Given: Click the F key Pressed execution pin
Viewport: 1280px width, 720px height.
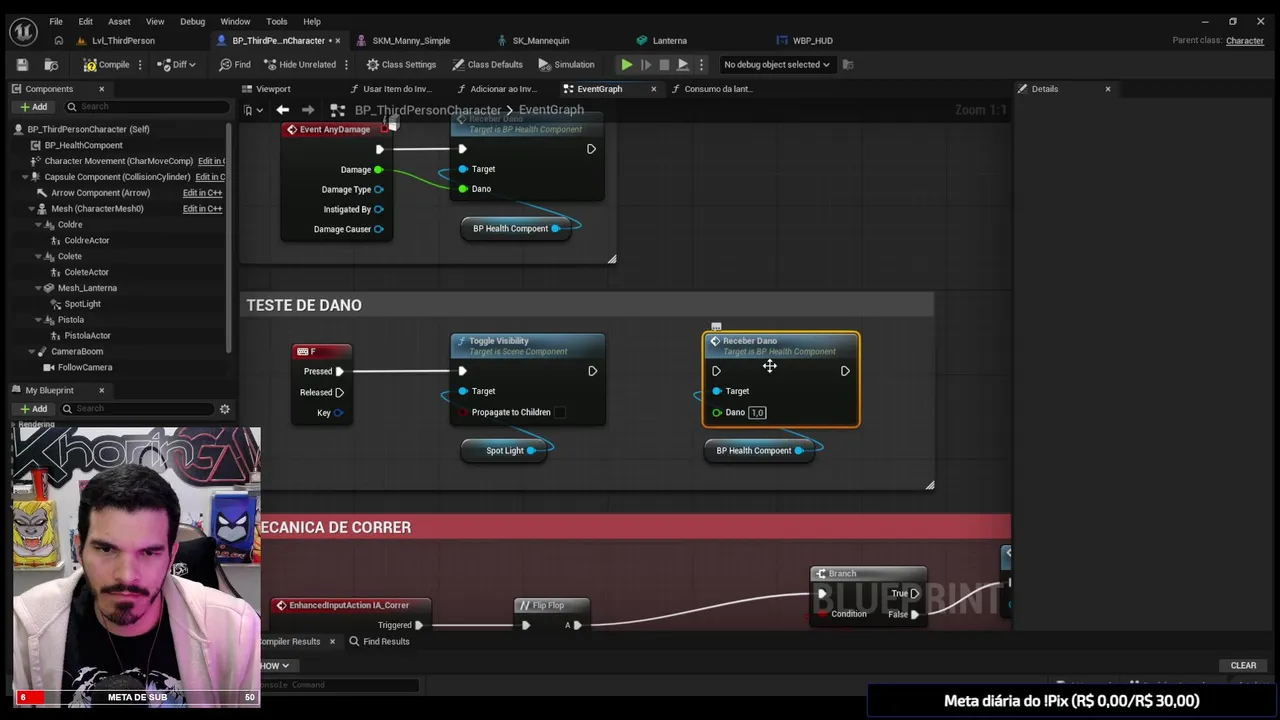Looking at the screenshot, I should pyautogui.click(x=340, y=371).
